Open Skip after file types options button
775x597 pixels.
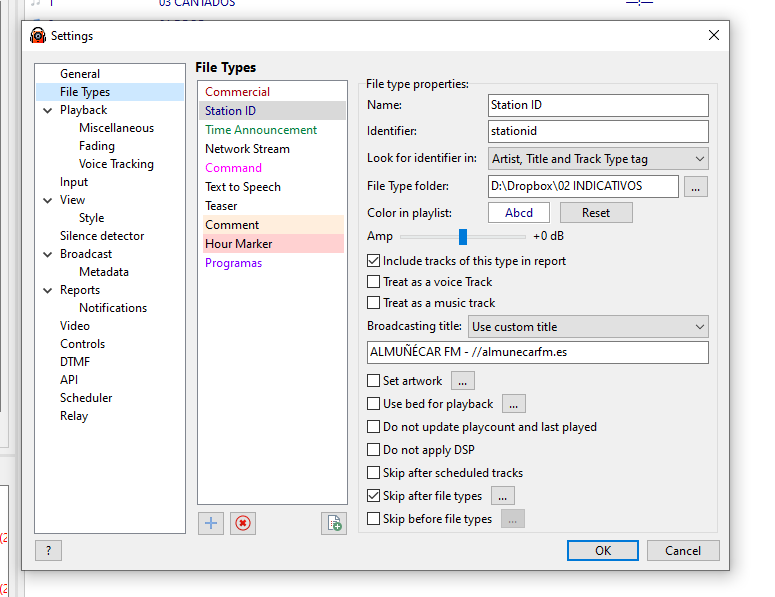point(502,496)
